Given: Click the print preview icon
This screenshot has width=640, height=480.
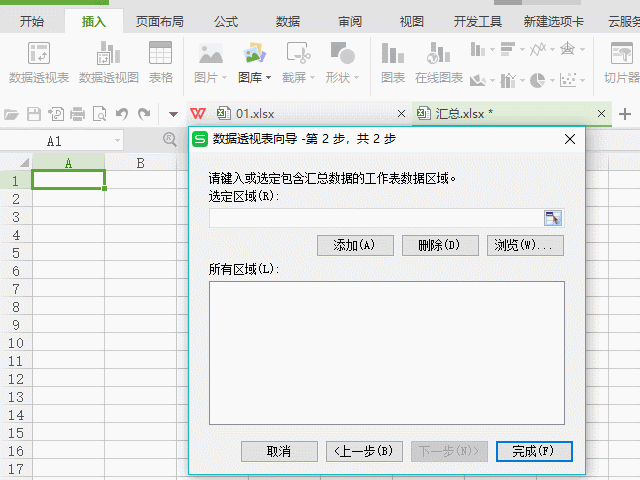Looking at the screenshot, I should (100, 114).
